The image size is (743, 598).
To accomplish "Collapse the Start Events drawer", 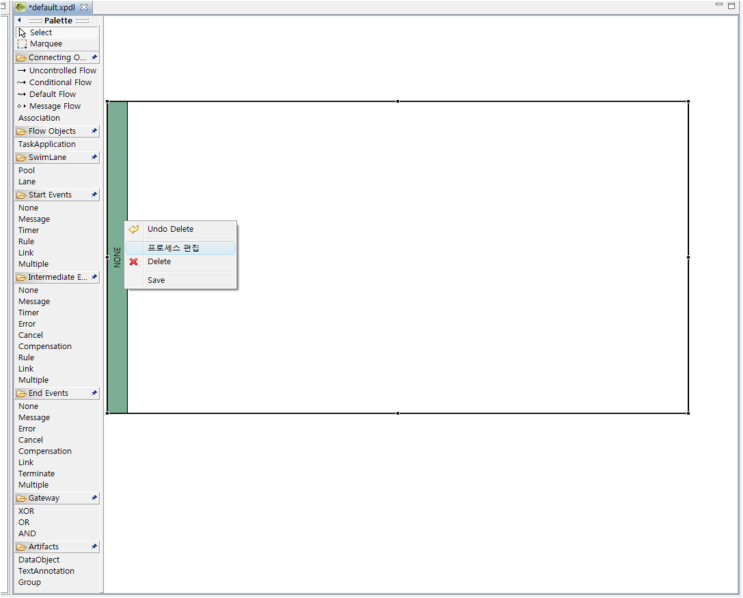I will point(51,195).
